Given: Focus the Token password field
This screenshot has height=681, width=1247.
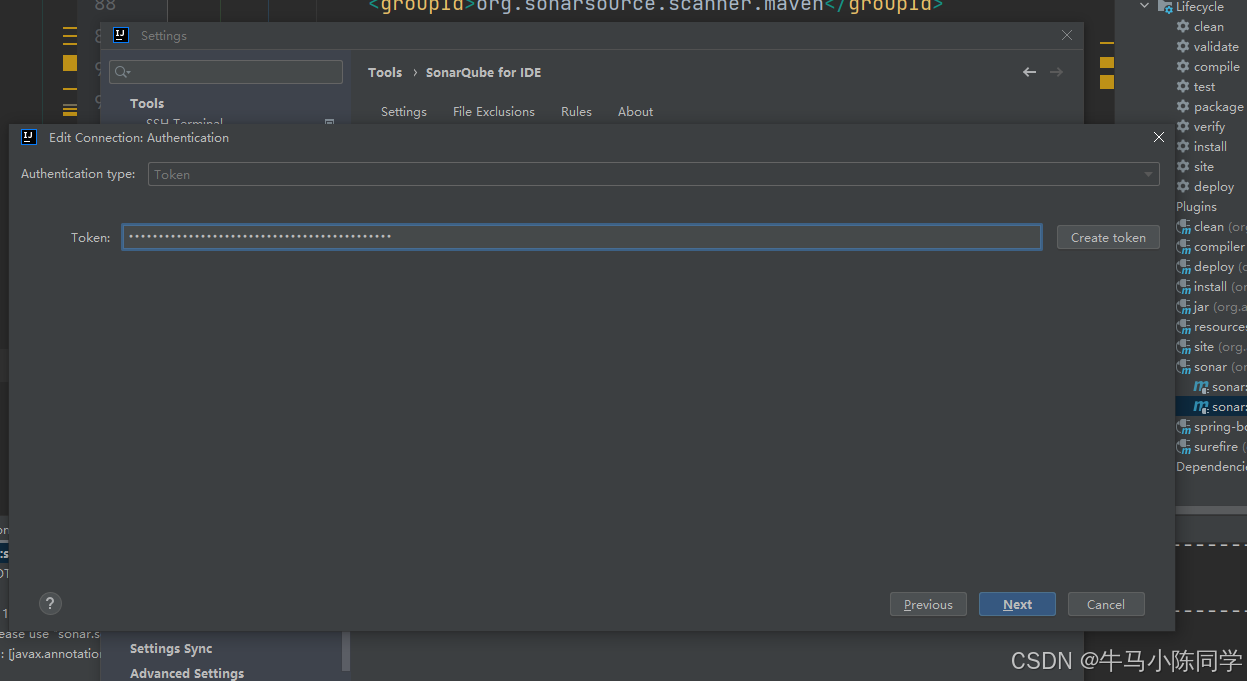Looking at the screenshot, I should coord(582,237).
